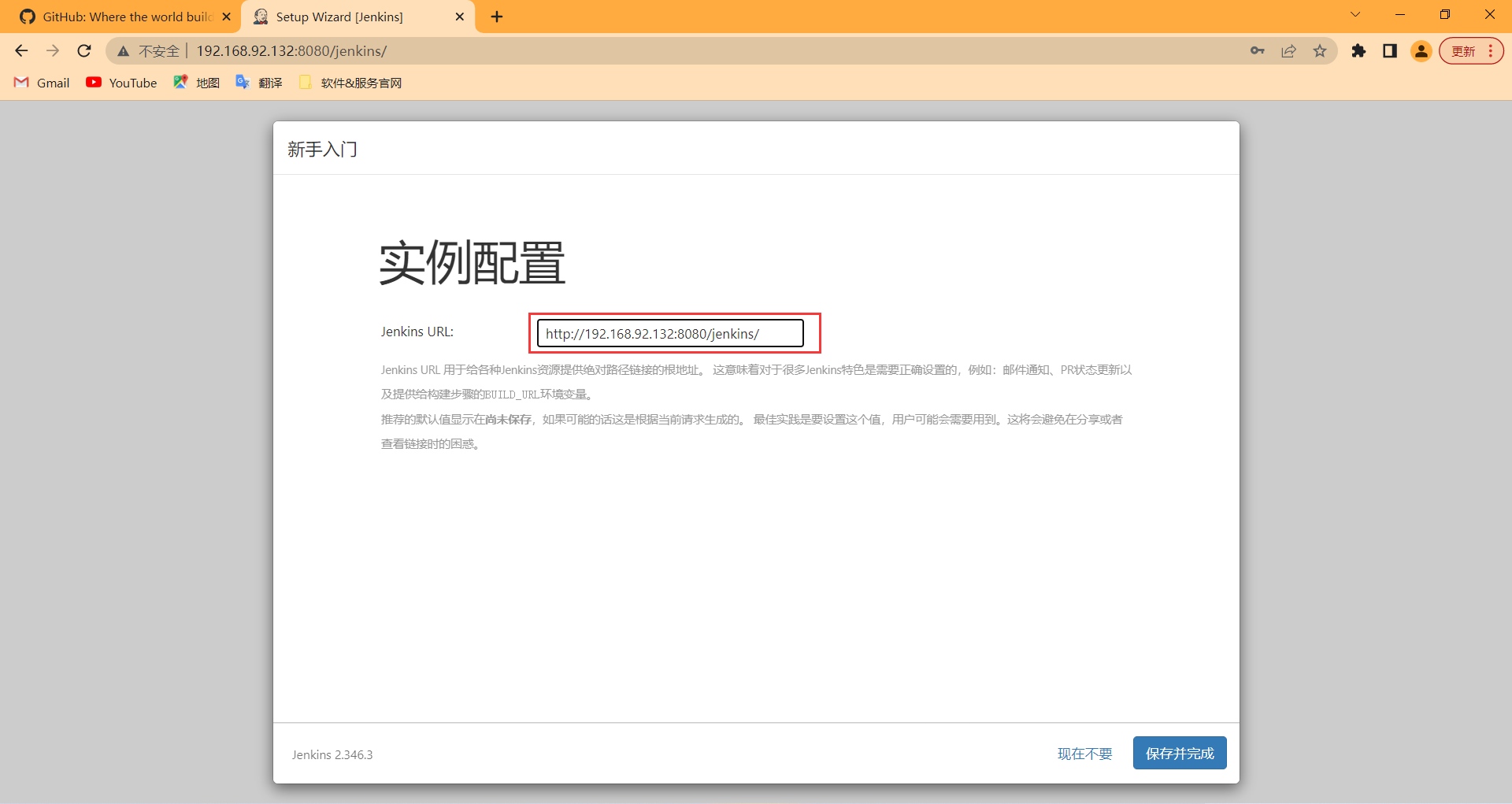Click the 现在不要 link
Viewport: 1512px width, 804px height.
click(x=1084, y=754)
